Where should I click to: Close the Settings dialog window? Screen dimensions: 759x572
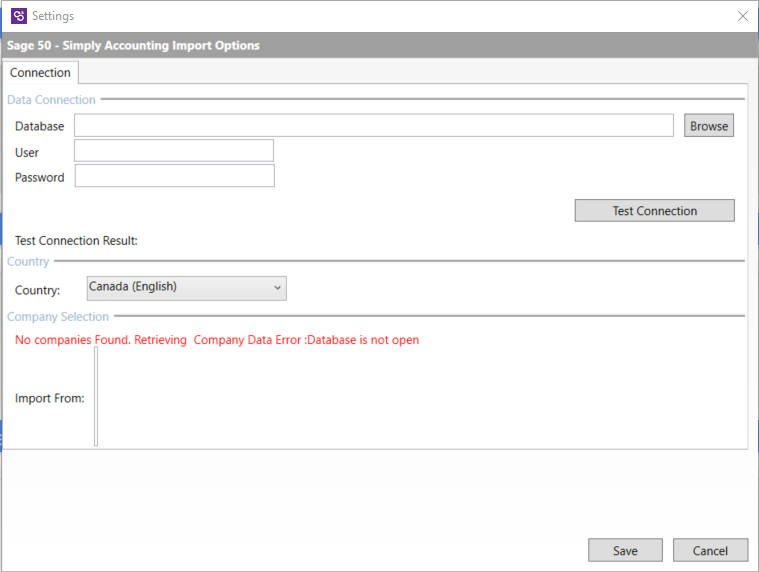[x=743, y=16]
